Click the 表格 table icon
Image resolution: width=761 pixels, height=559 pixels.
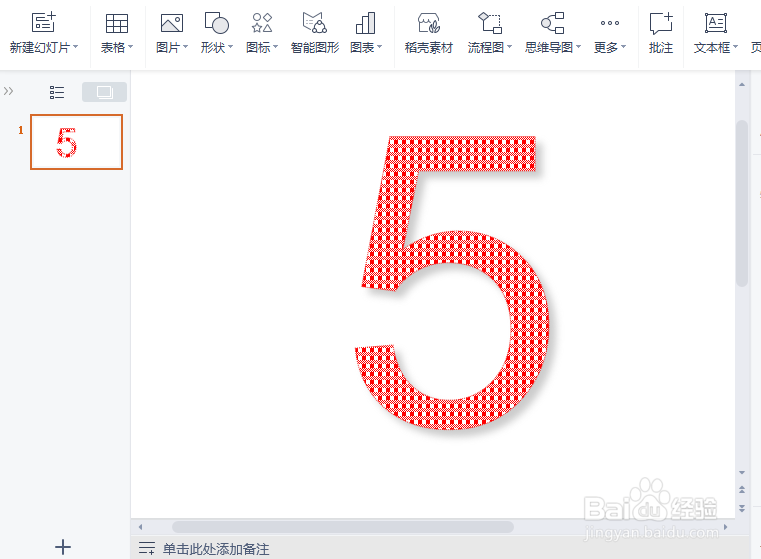(116, 23)
